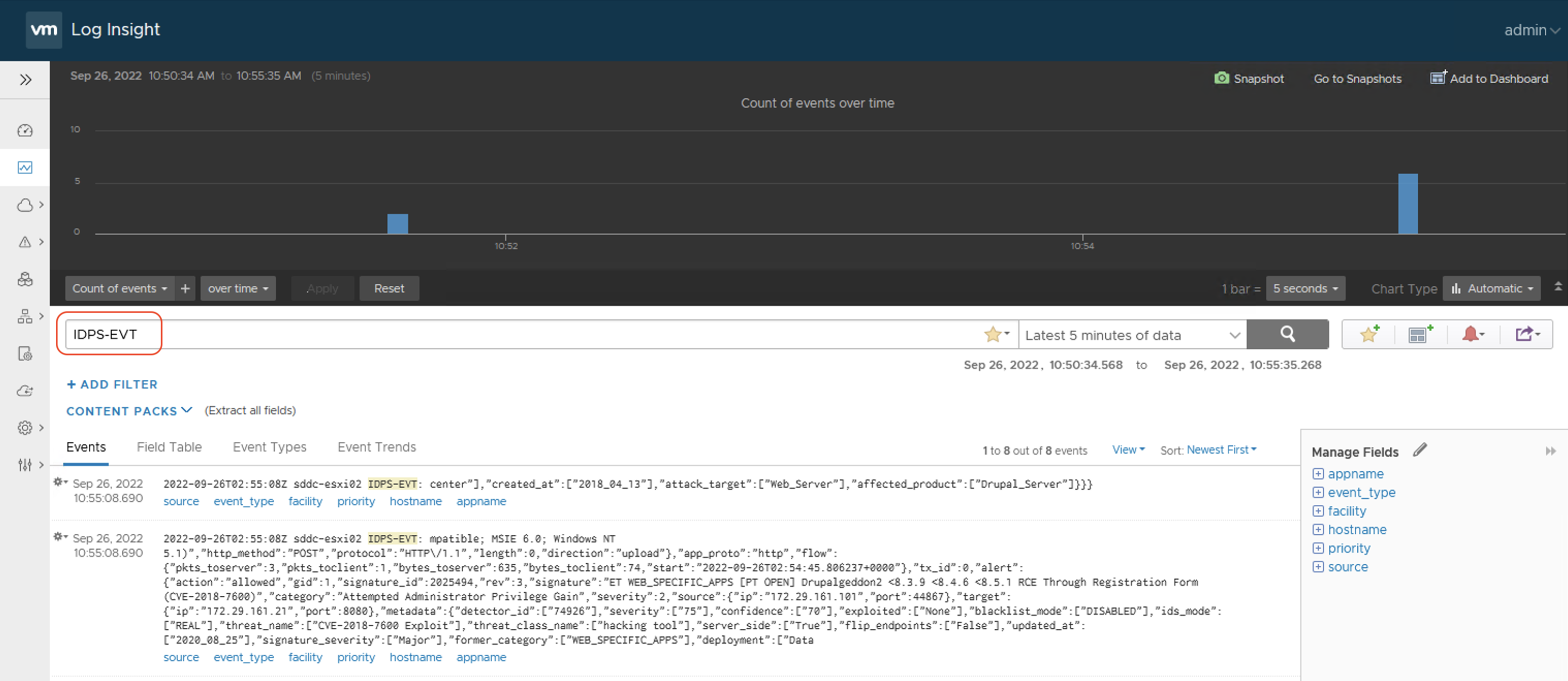Open the Automatic chart type dropdown
The height and width of the screenshot is (681, 1568).
1492,288
